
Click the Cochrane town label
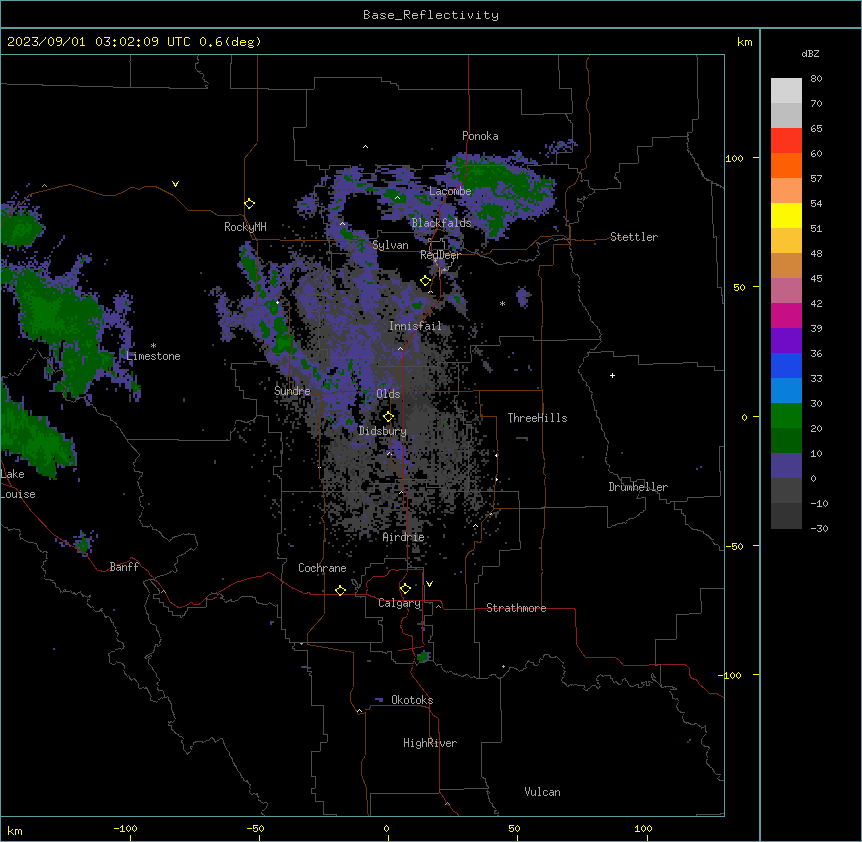(322, 568)
